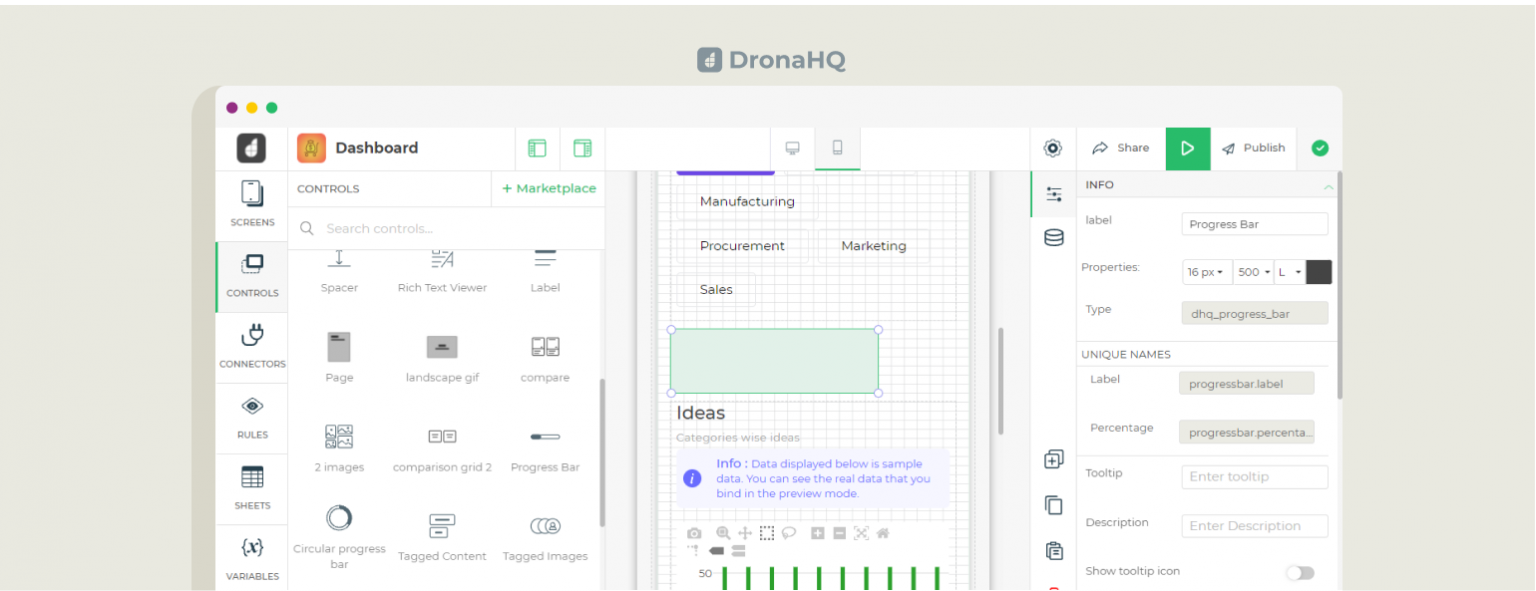Click the Publish button
The height and width of the screenshot is (591, 1536).
point(1254,147)
